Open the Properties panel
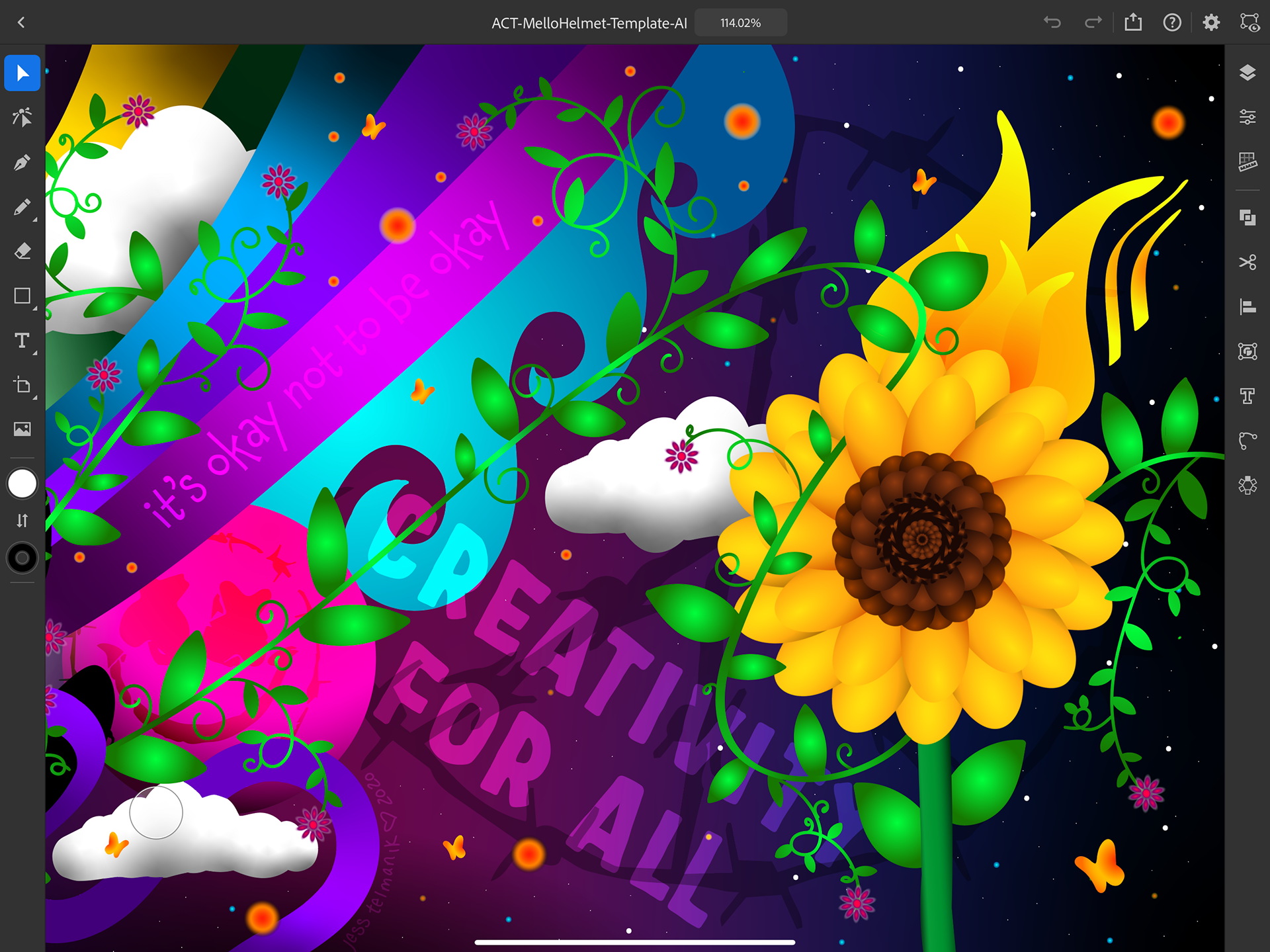1270x952 pixels. 1248,117
